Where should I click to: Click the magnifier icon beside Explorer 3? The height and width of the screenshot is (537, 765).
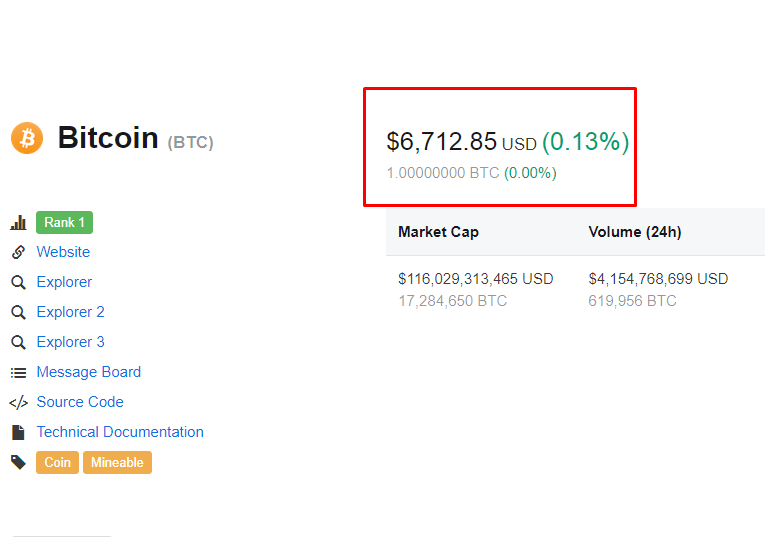[x=18, y=342]
